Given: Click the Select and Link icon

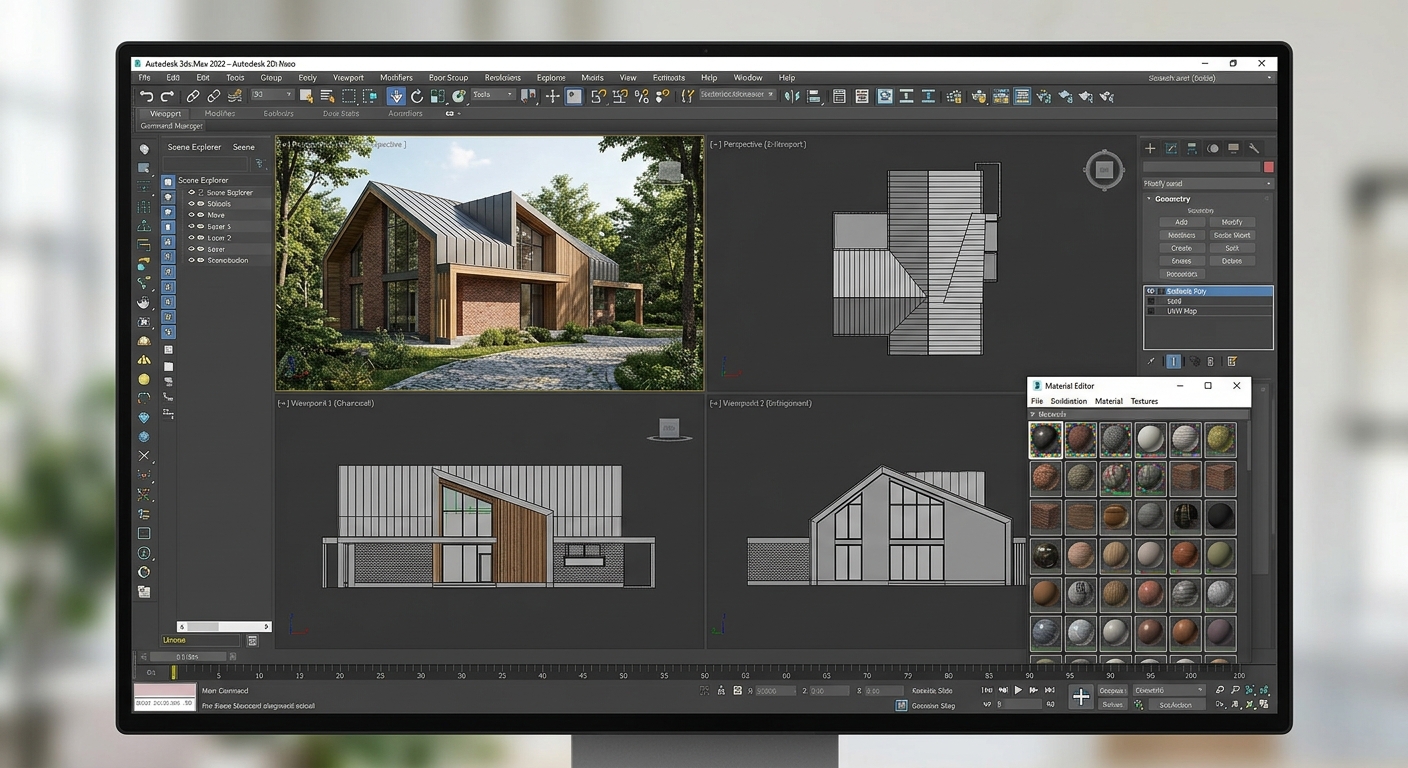Looking at the screenshot, I should (191, 95).
